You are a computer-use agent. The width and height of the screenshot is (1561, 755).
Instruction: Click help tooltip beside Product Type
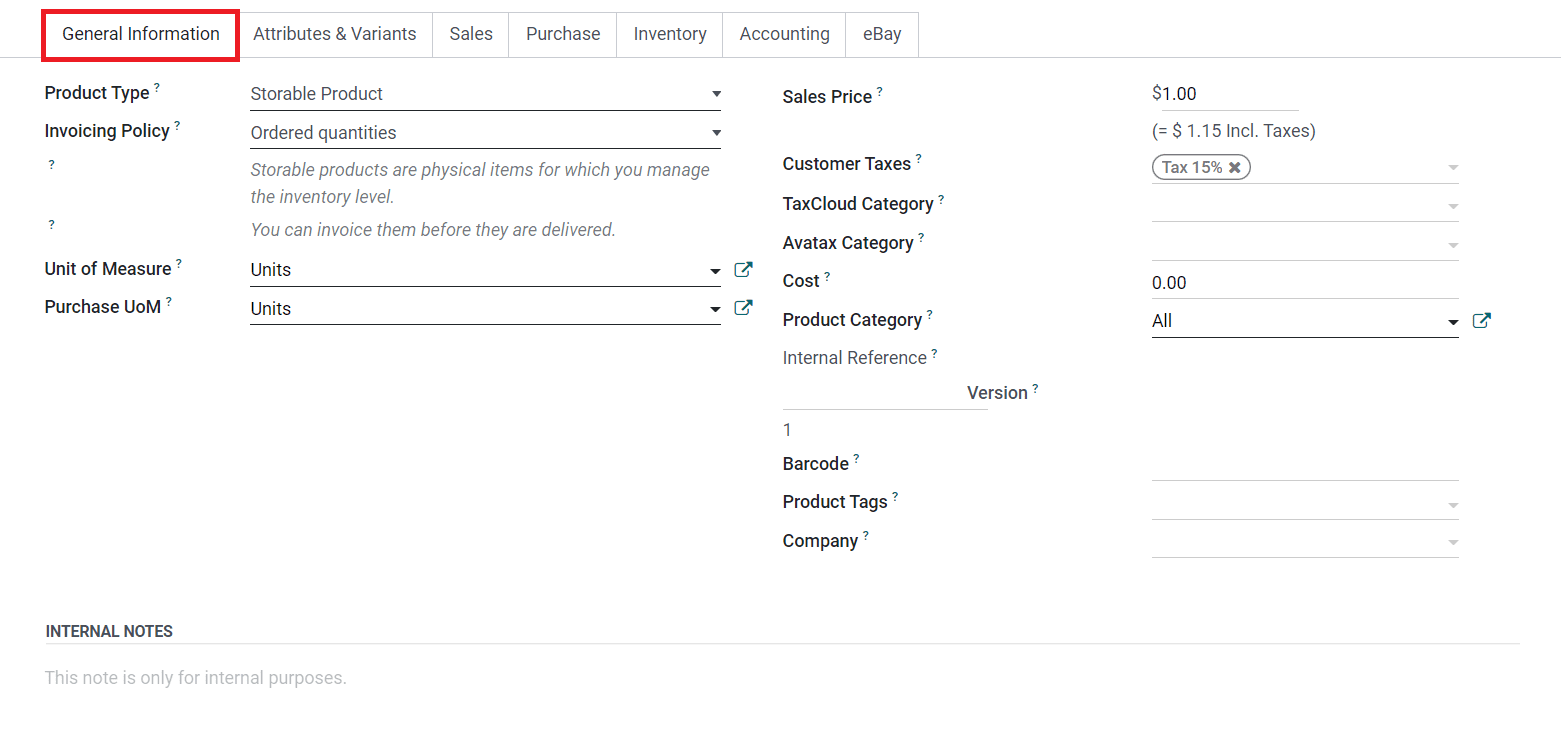click(157, 88)
